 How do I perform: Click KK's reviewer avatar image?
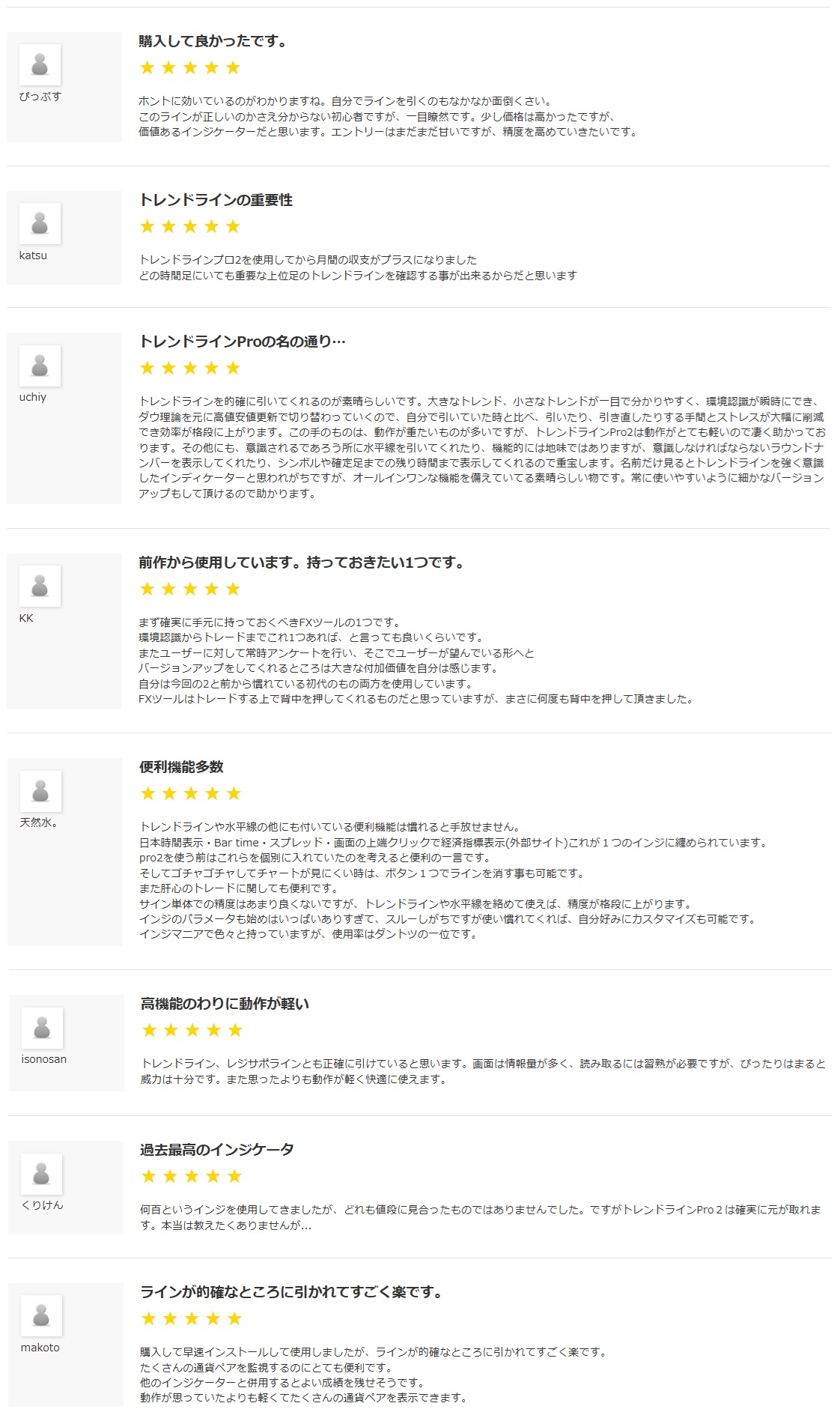pos(40,586)
